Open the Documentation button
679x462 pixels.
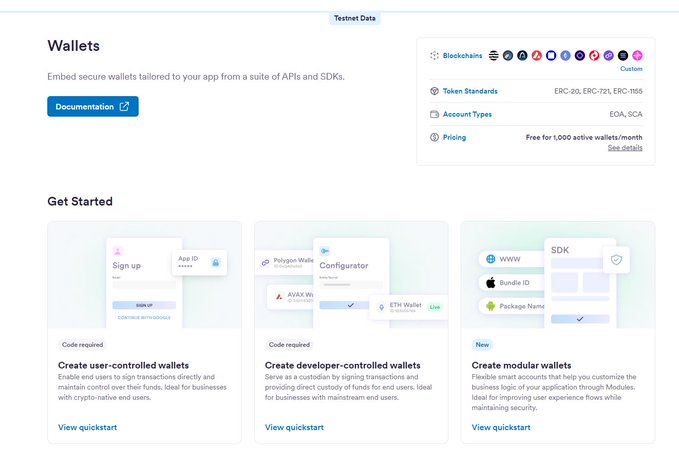pyautogui.click(x=93, y=107)
